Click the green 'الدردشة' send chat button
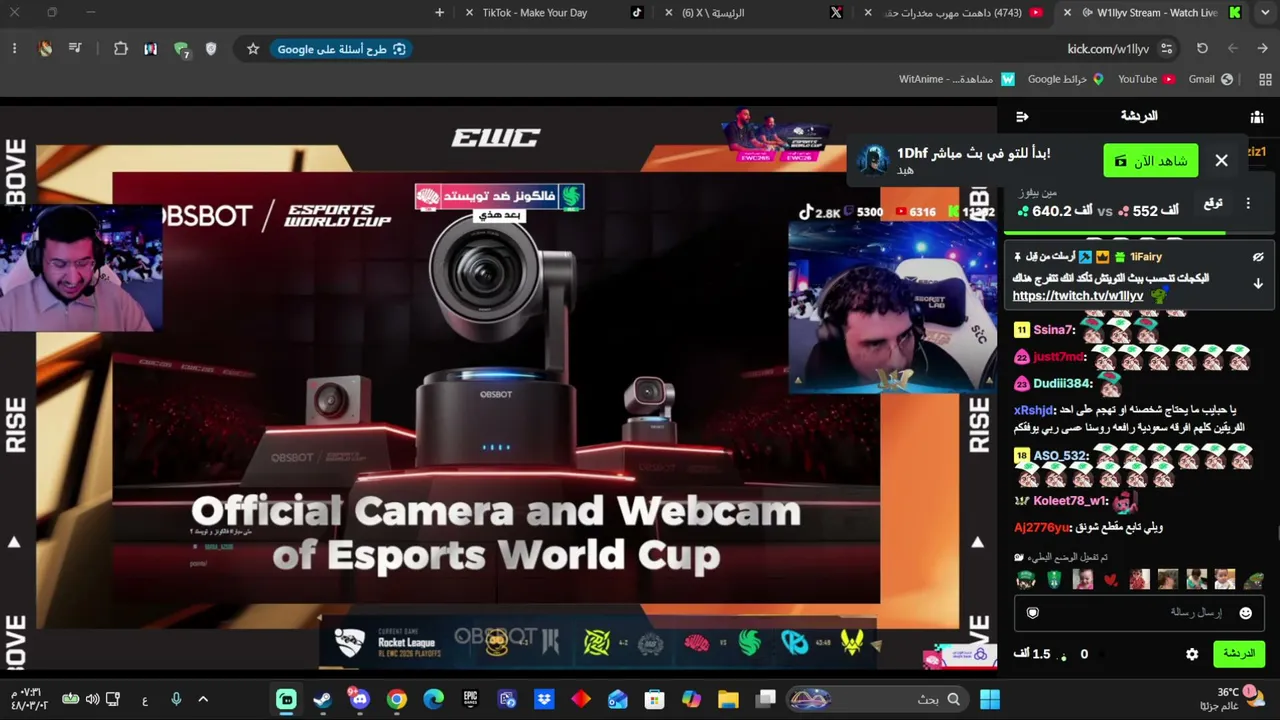1280x720 pixels. pyautogui.click(x=1238, y=654)
